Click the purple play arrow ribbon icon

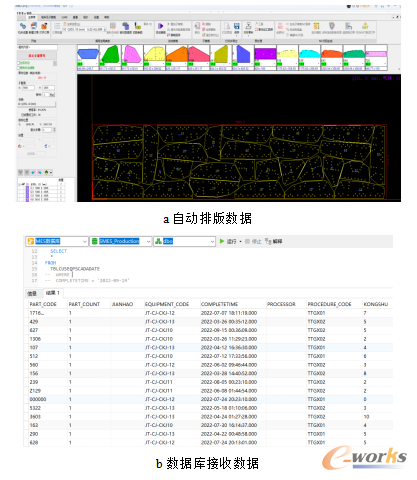pos(160,26)
